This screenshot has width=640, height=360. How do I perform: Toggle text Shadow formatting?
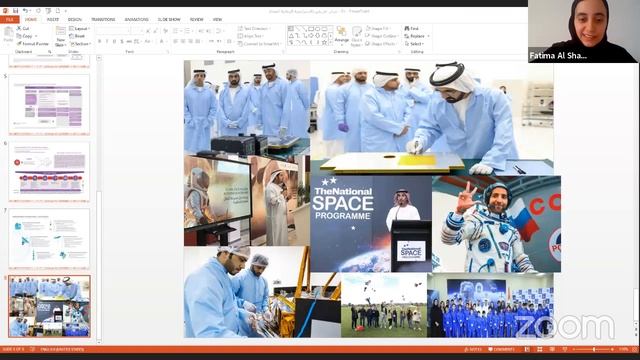[x=122, y=41]
